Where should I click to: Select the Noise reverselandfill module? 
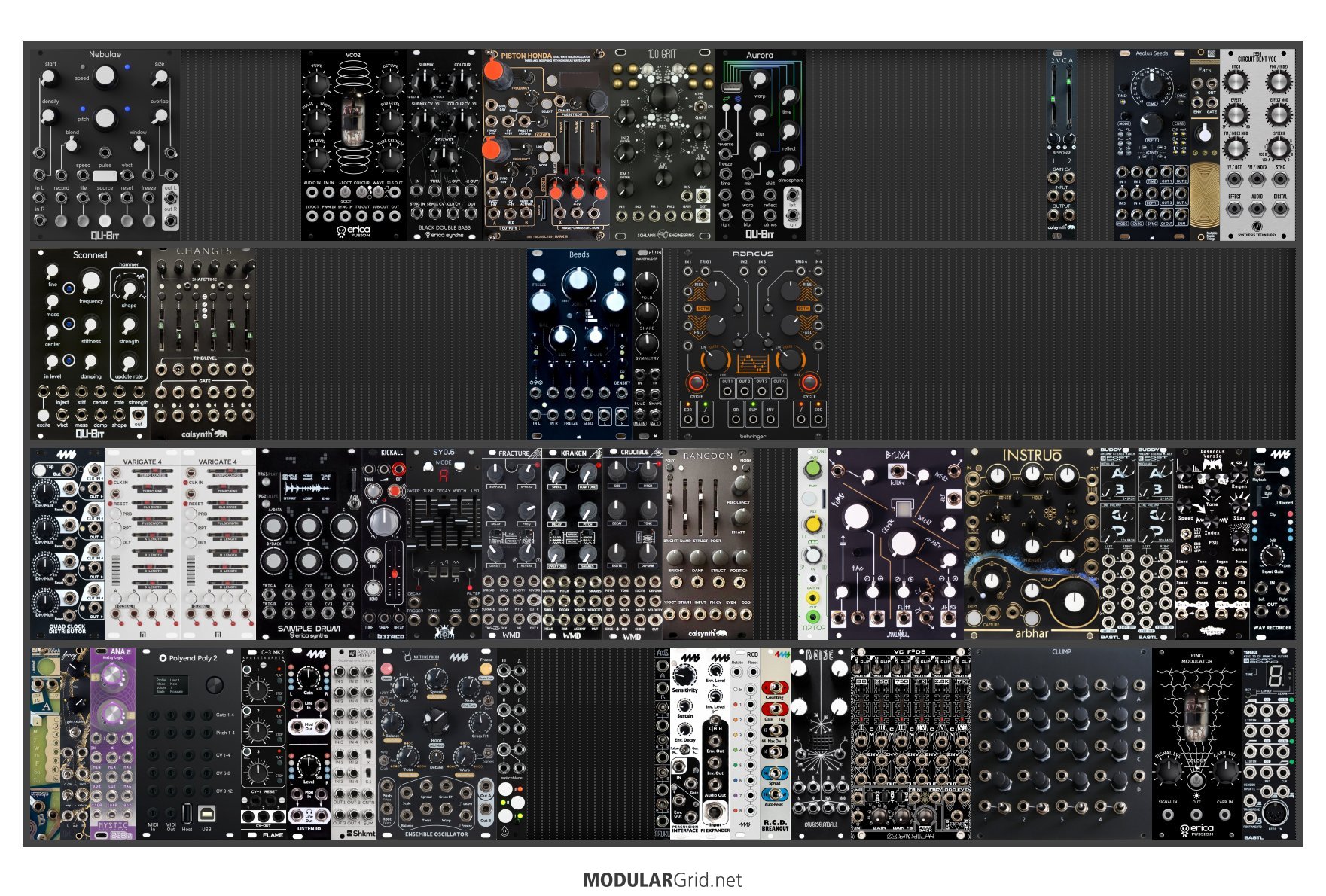821,743
